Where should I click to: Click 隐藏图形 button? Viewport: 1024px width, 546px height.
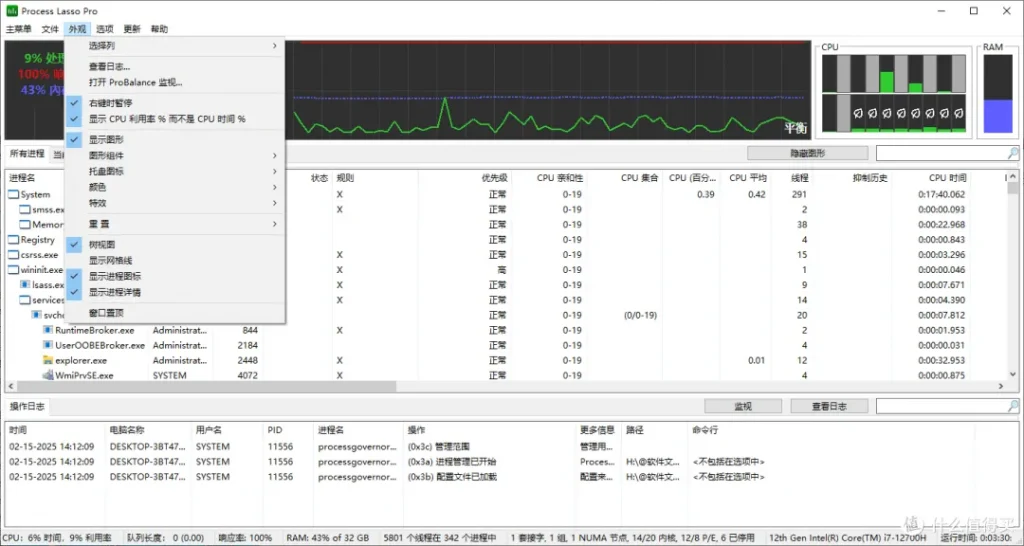point(808,153)
